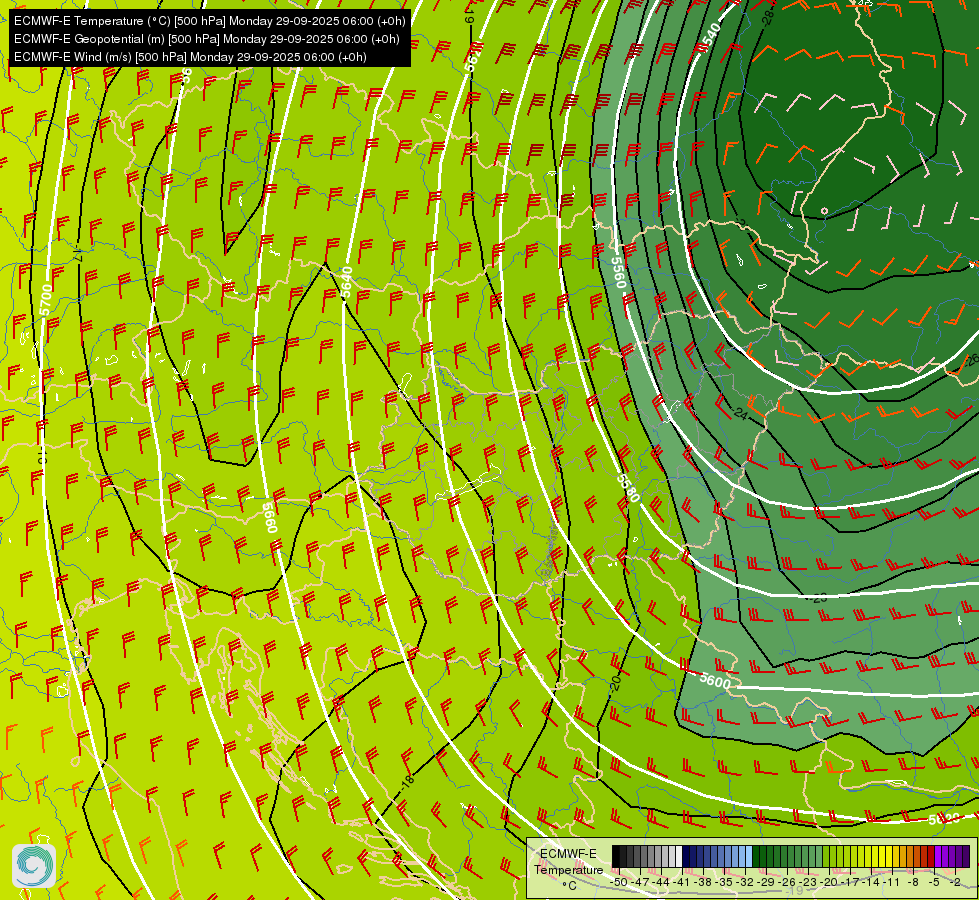
Task: Click the -14 legend tick value
Action: tap(872, 882)
